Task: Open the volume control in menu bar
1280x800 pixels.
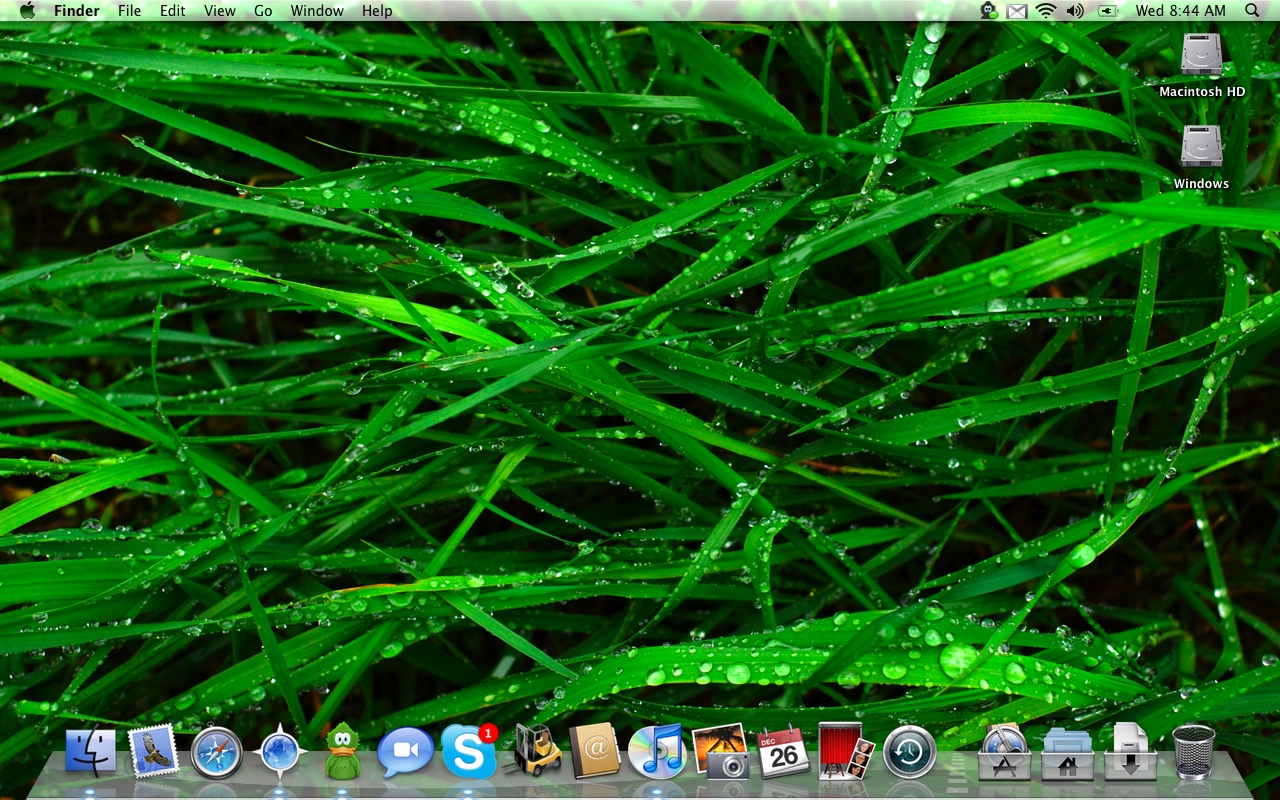Action: point(1075,11)
